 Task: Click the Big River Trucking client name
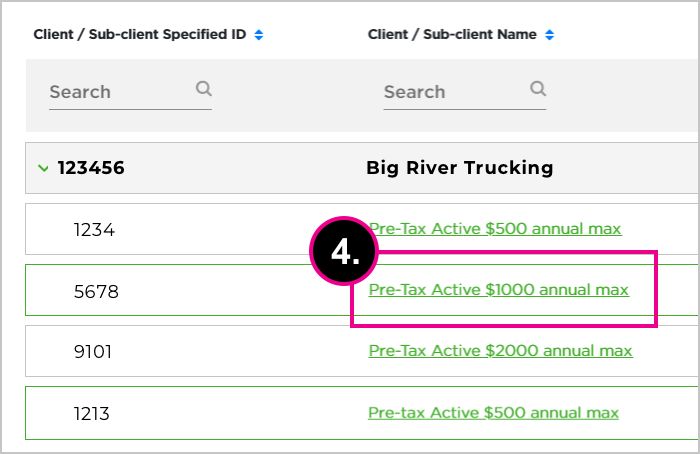[x=459, y=168]
